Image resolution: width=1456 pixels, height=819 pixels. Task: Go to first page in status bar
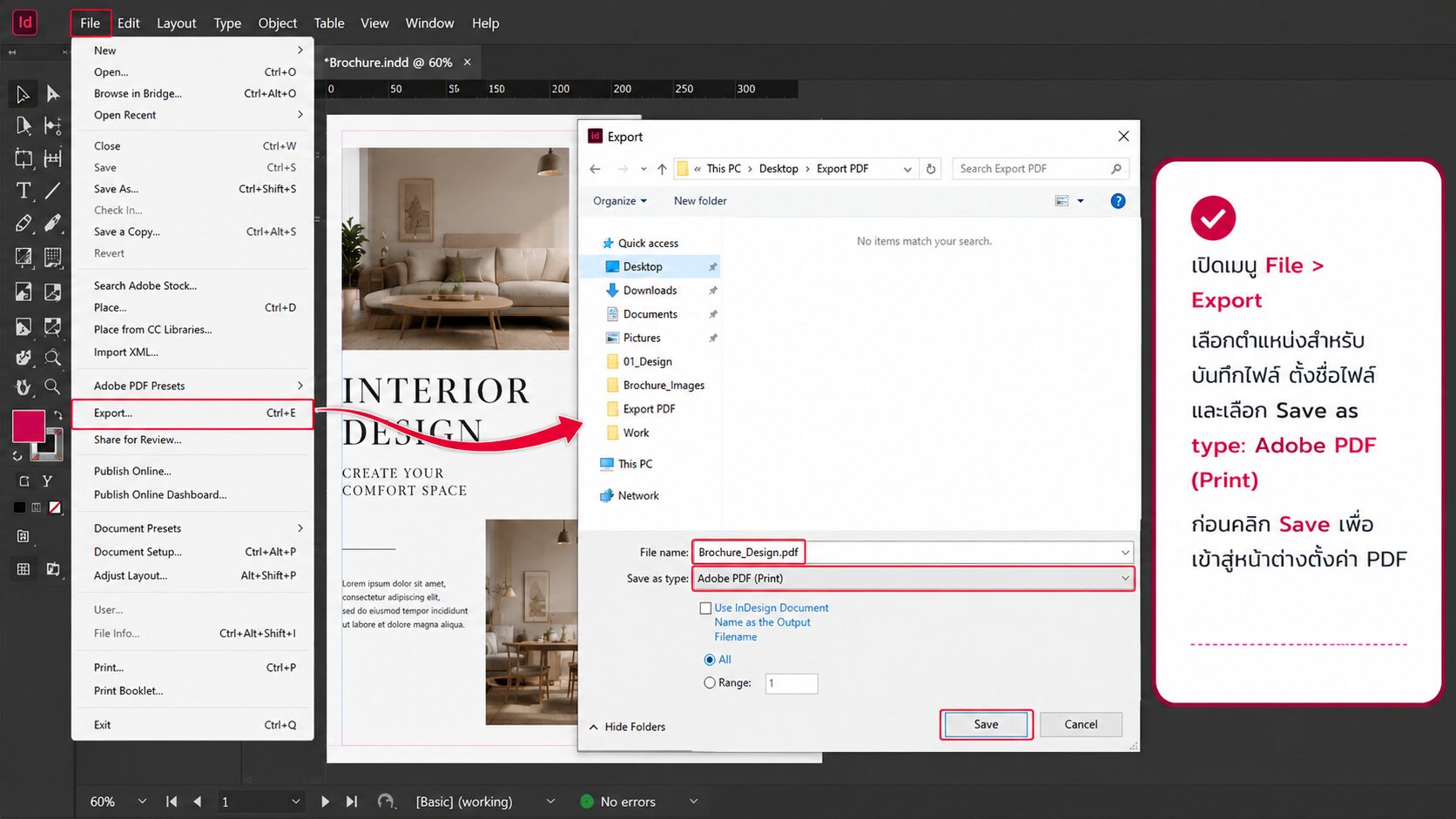click(x=172, y=802)
